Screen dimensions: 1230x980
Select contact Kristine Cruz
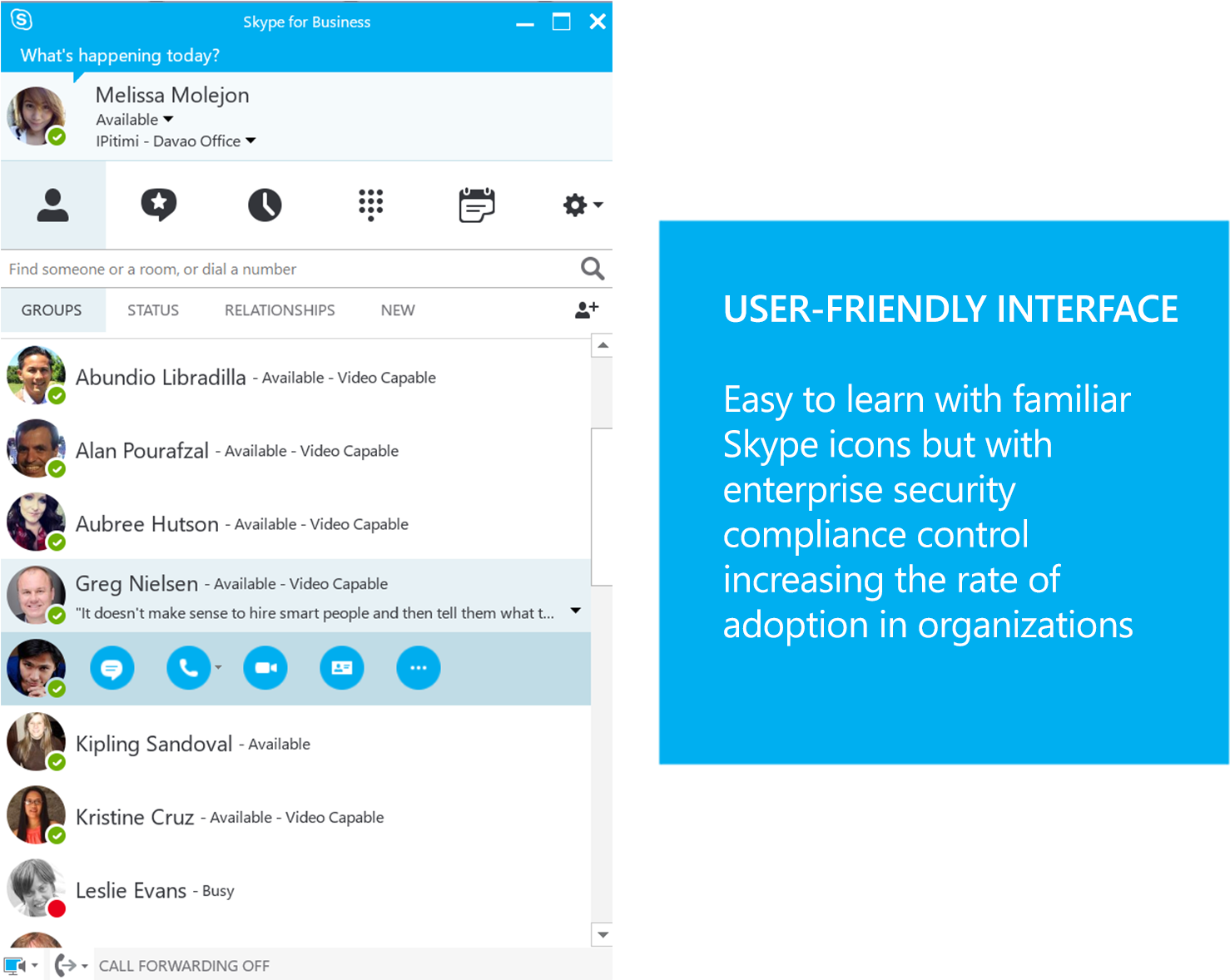point(295,815)
